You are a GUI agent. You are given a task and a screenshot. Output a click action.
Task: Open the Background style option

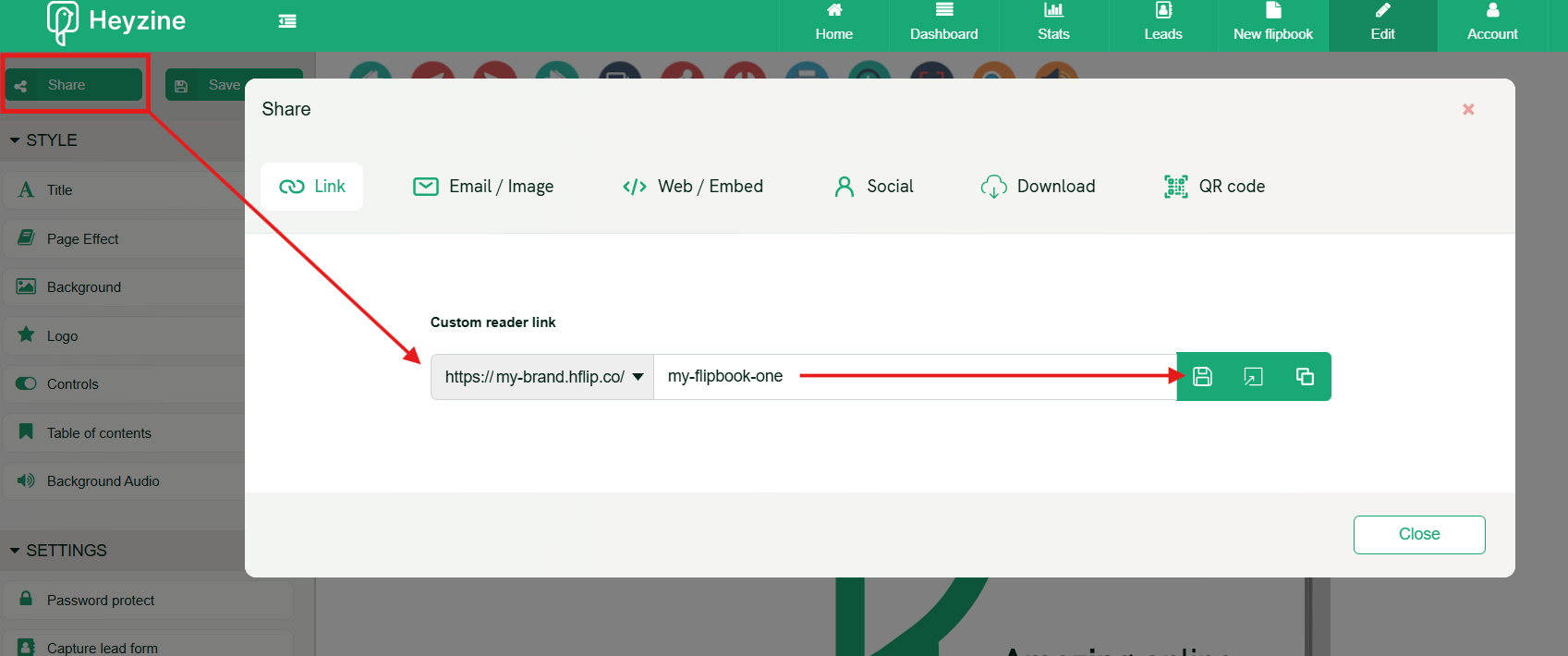(124, 287)
